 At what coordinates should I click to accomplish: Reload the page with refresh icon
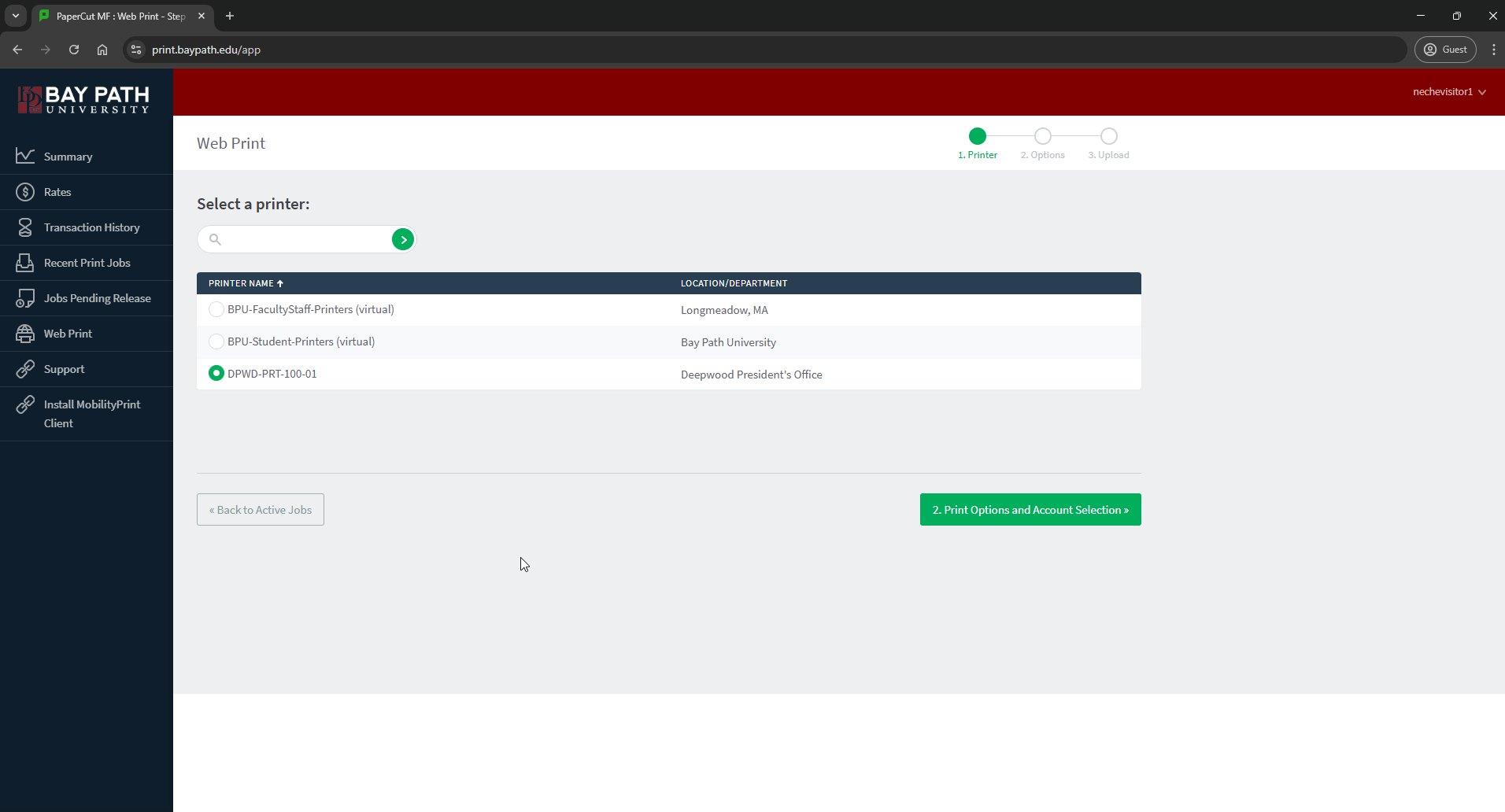click(74, 50)
